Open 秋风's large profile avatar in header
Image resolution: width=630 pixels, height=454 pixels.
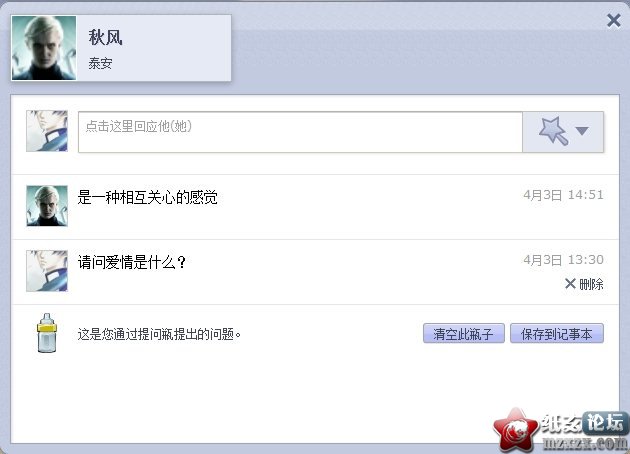(x=44, y=48)
